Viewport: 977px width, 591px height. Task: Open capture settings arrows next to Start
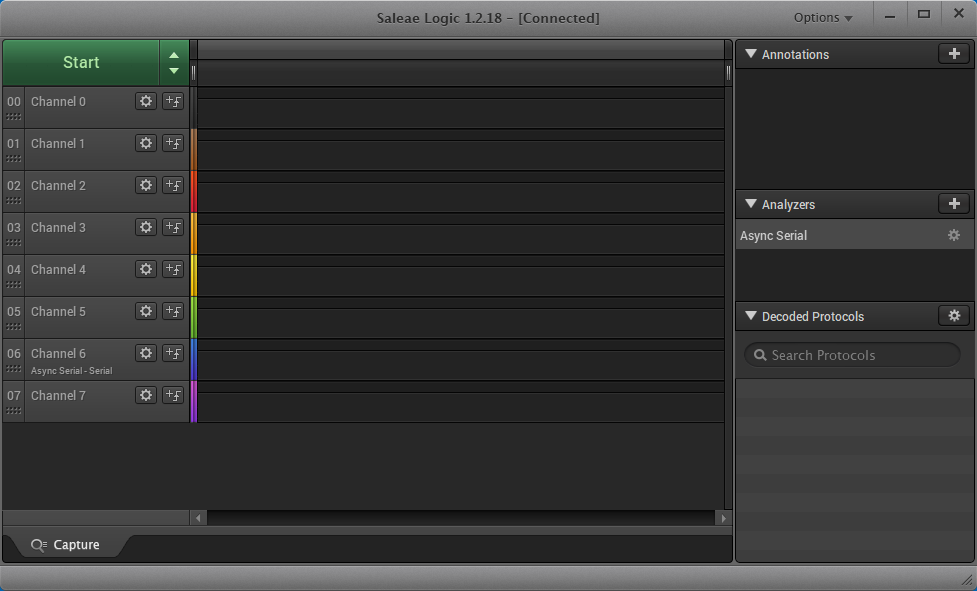click(x=174, y=62)
